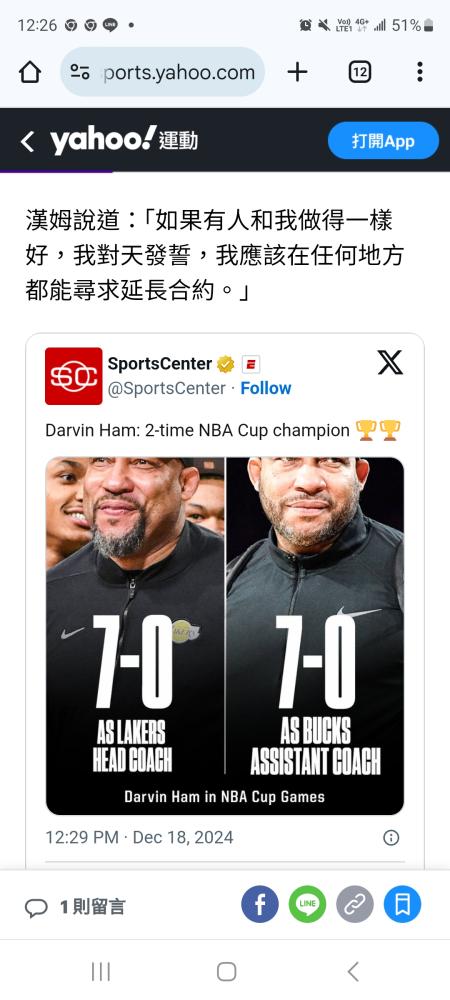This screenshot has width=450, height=1000.
Task: Open Darvin Ham NBA Cup image
Action: 225,636
